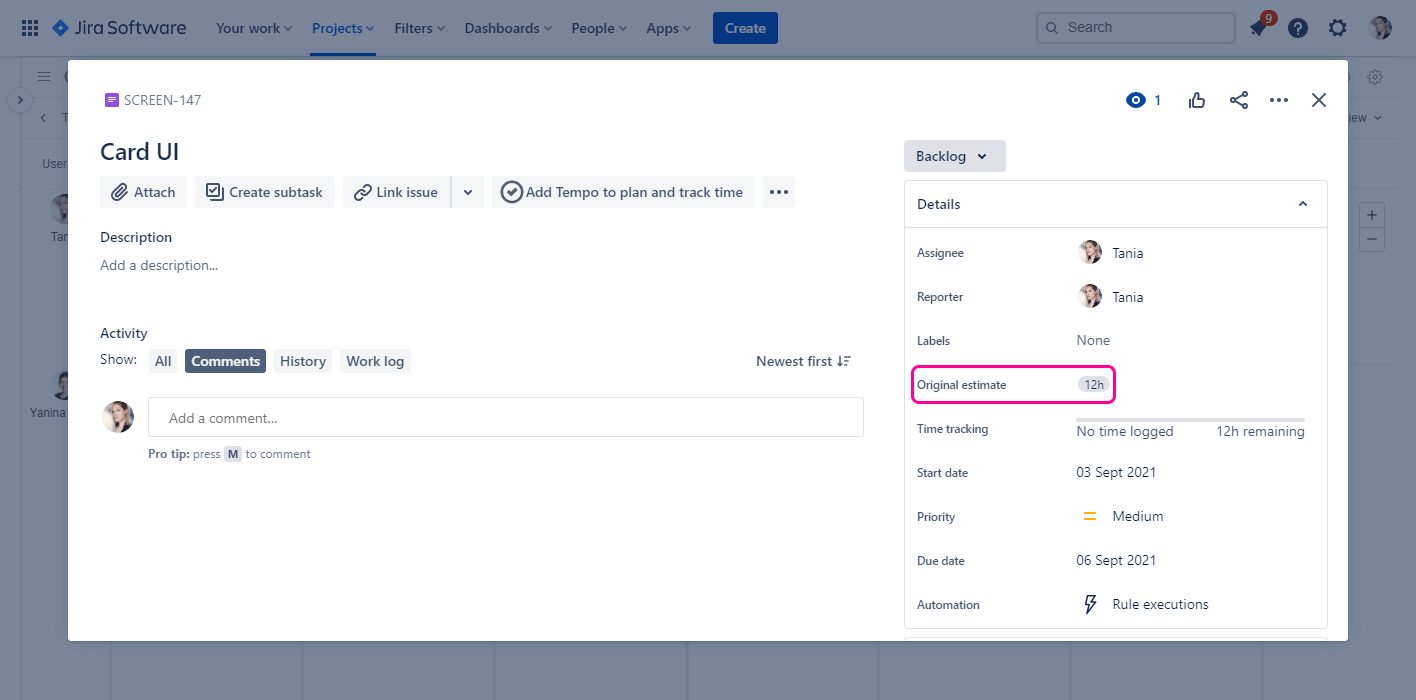Image resolution: width=1416 pixels, height=700 pixels.
Task: Expand the left sidebar arrow
Action: pos(20,100)
